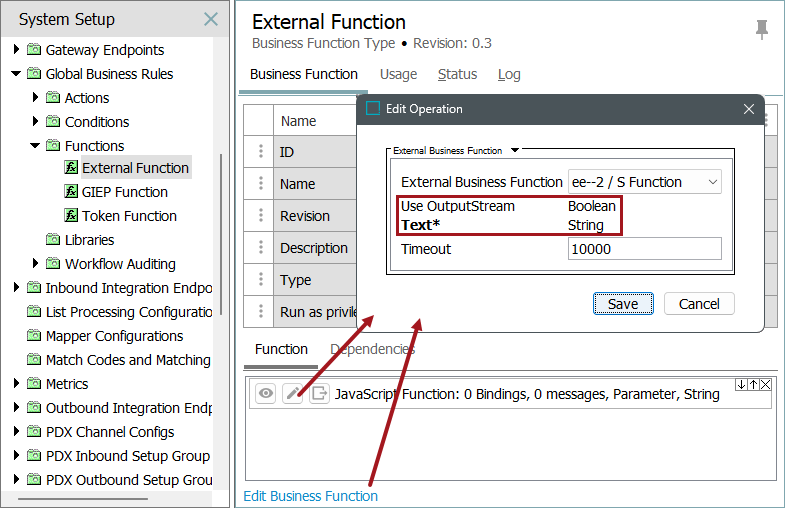Click the export arrow icon beside the pencil
The image size is (785, 508).
319,394
